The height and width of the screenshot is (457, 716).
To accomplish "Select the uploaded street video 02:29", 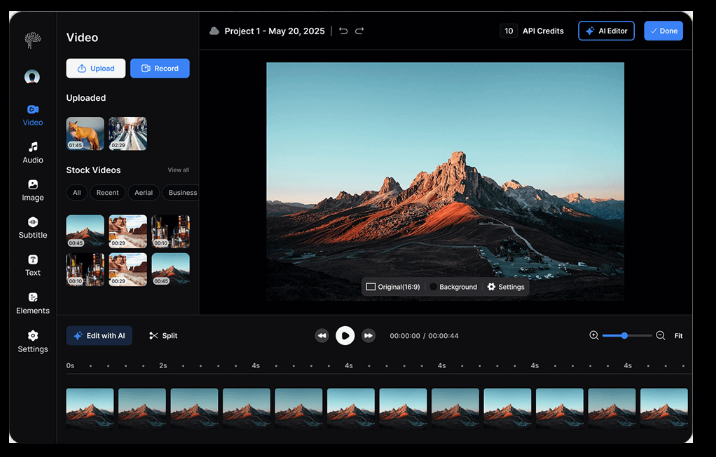I will click(x=128, y=134).
